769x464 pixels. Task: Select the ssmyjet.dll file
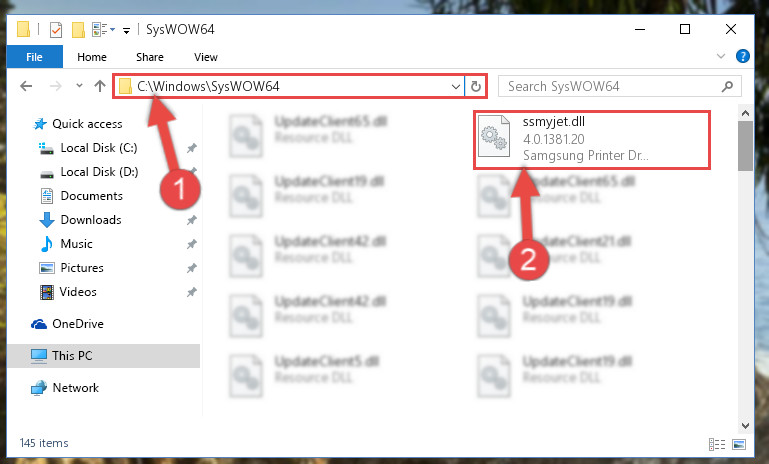(x=592, y=140)
